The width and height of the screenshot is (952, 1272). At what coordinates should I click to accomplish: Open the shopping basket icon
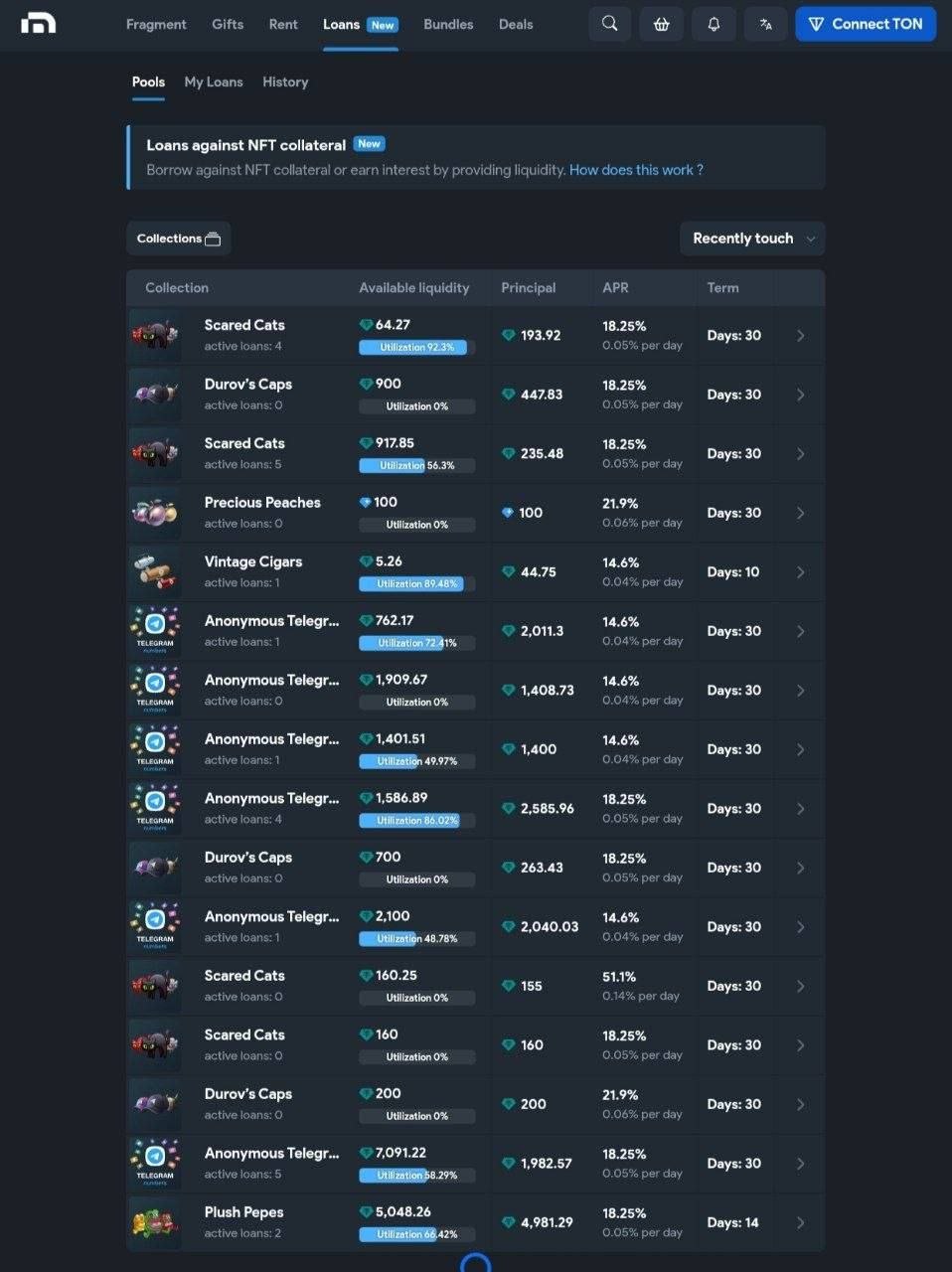662,24
